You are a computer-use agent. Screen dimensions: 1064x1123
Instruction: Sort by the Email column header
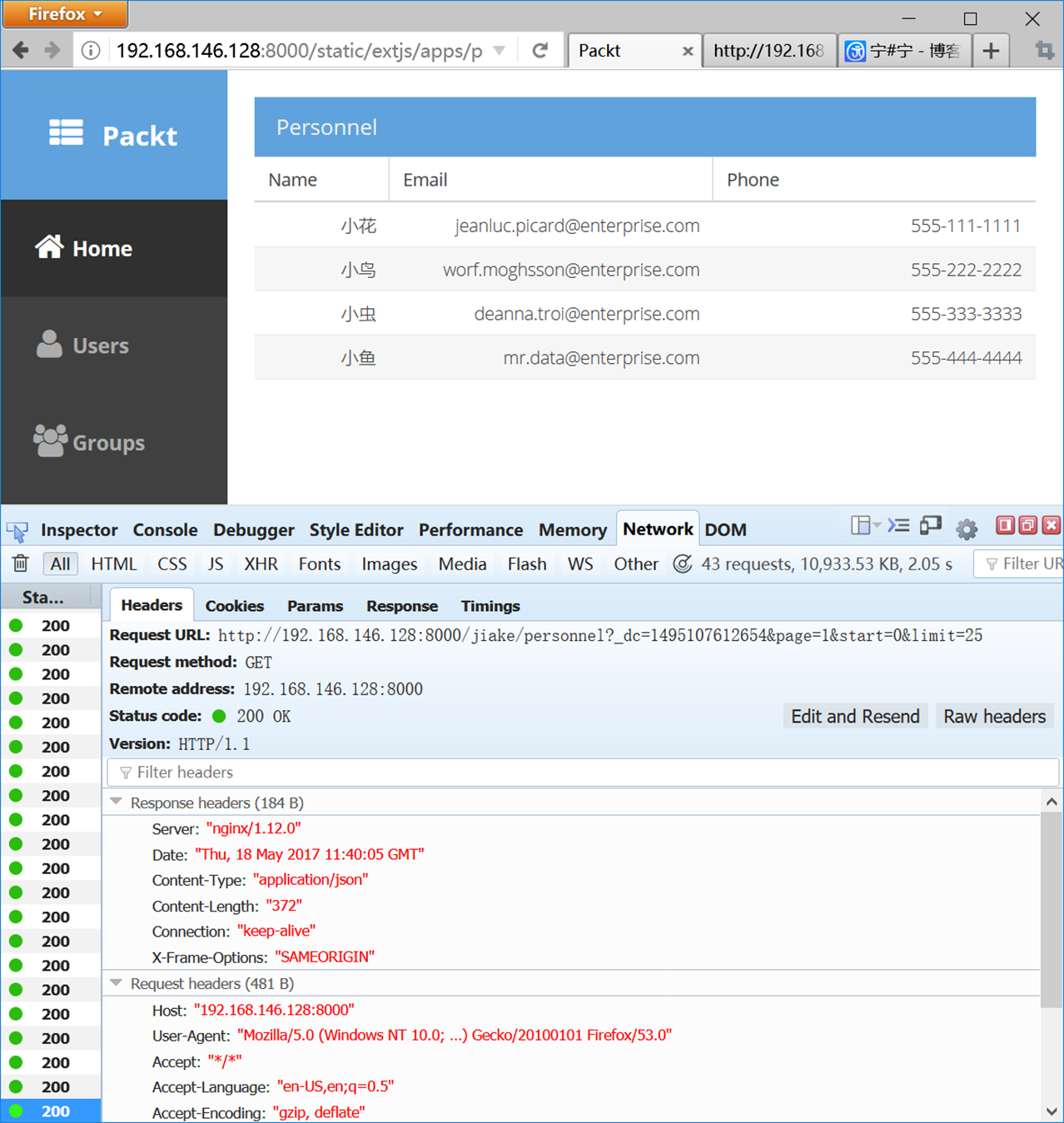(x=550, y=180)
